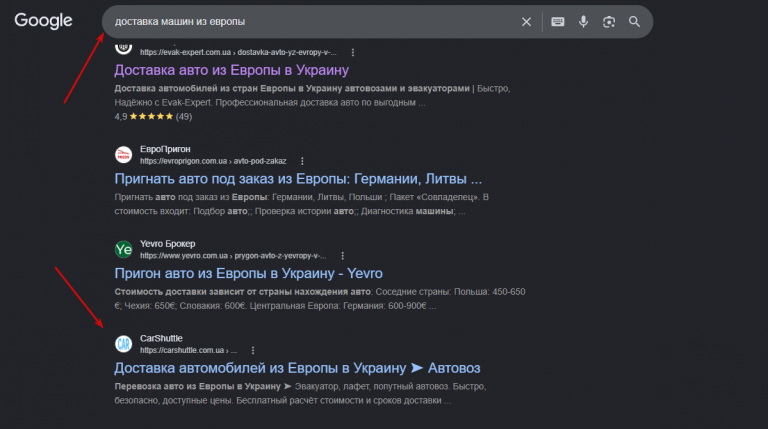Screen dimensions: 768x429
Task: Click the 4,9 star rating (49)
Action: [153, 117]
